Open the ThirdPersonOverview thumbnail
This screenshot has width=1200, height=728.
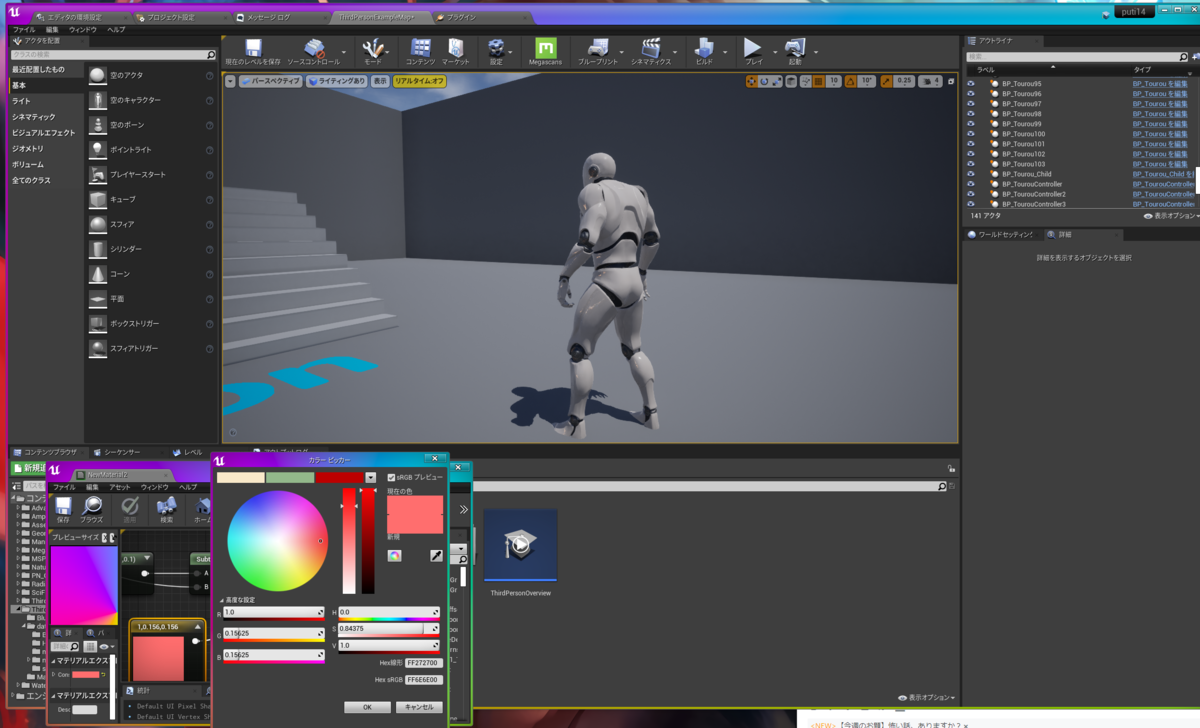point(520,545)
